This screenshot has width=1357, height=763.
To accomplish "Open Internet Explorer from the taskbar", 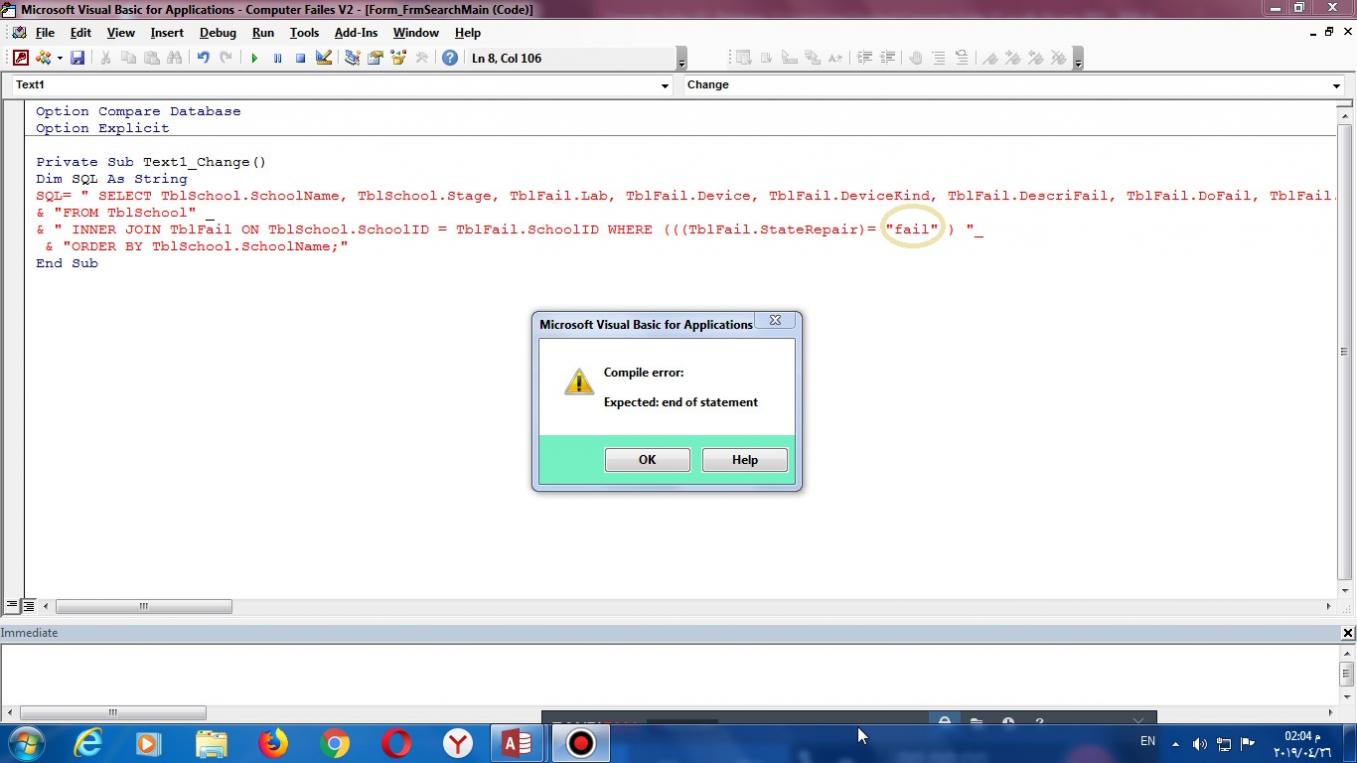I will click(x=88, y=743).
